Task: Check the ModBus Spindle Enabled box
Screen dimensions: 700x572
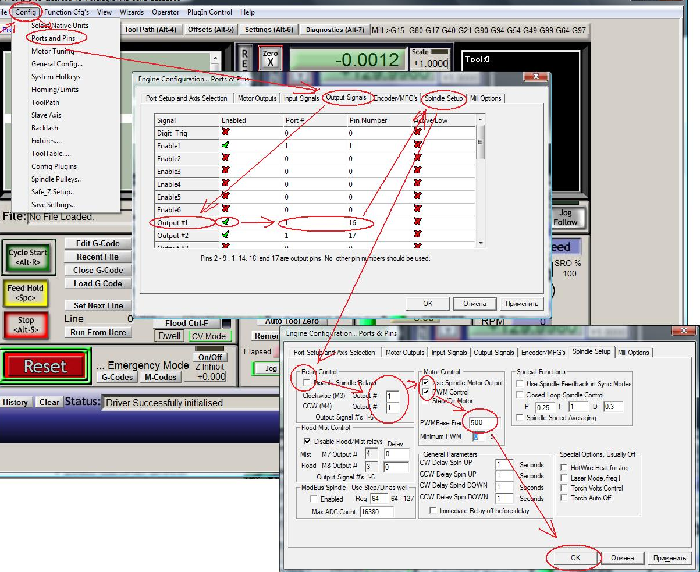Action: pos(314,499)
